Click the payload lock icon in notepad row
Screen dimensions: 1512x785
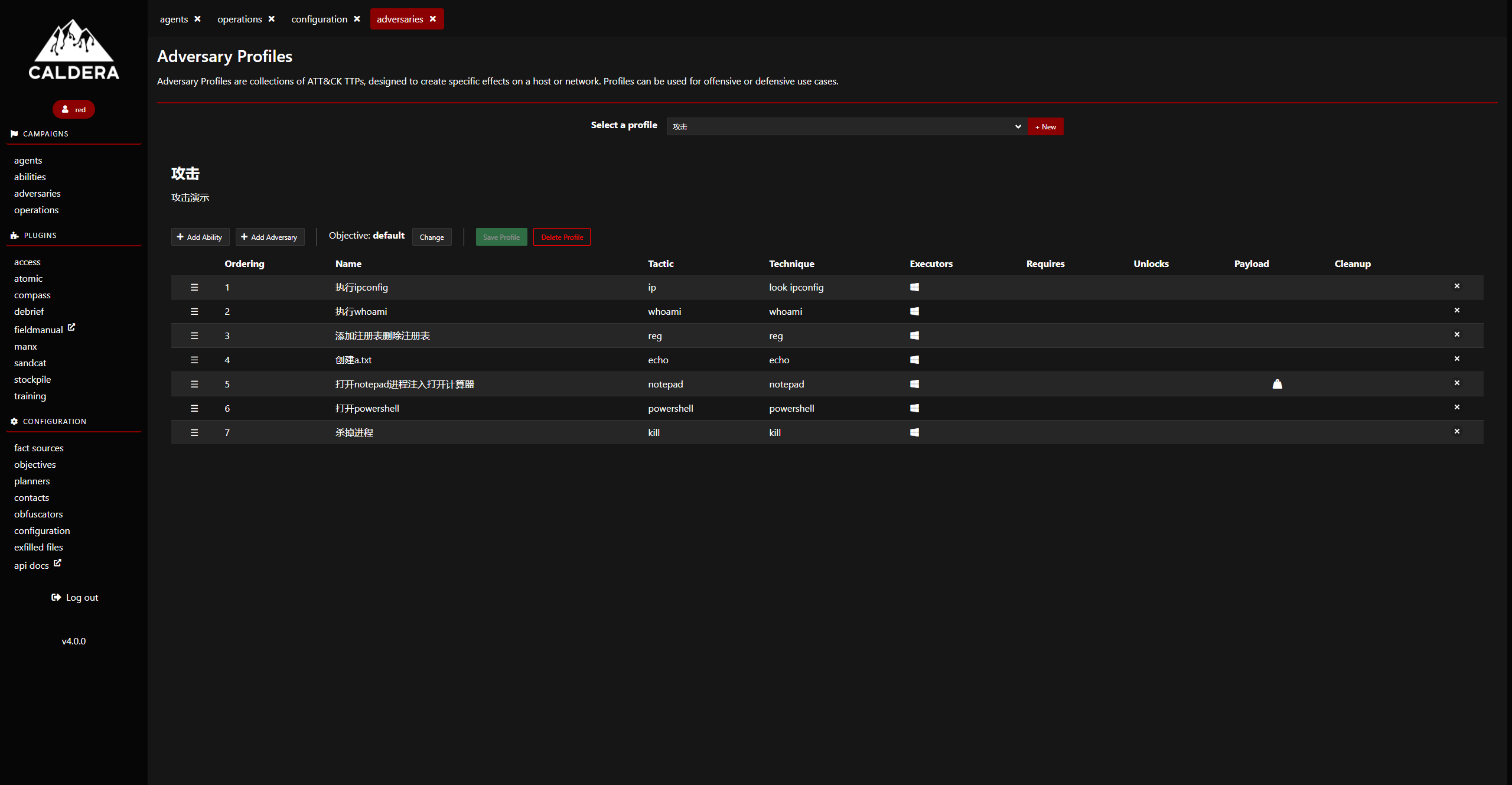[1277, 384]
